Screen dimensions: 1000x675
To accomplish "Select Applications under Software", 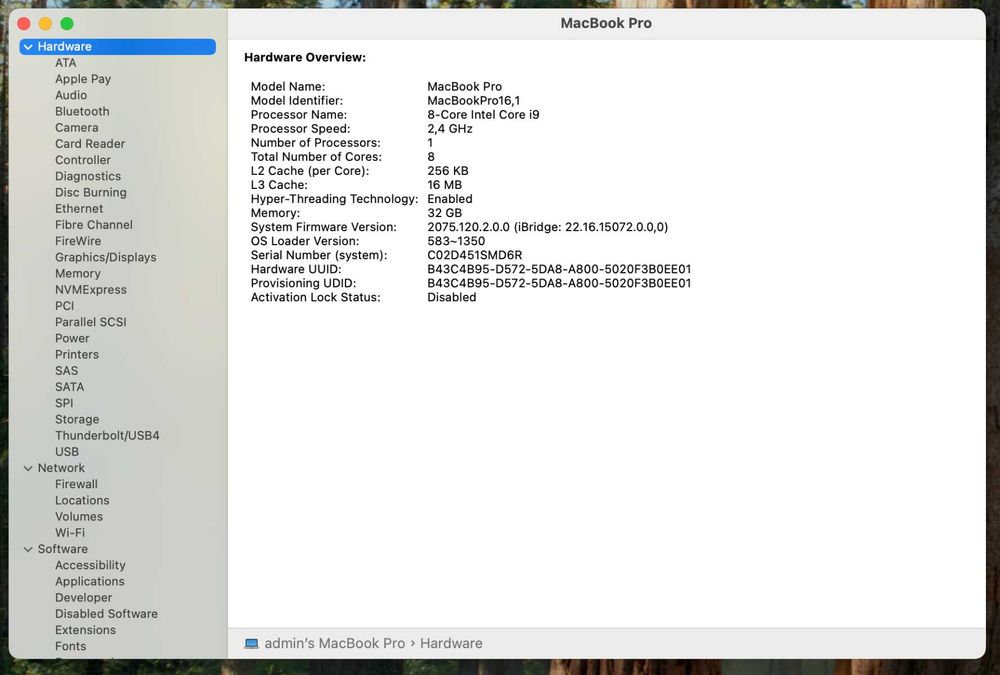I will [90, 581].
